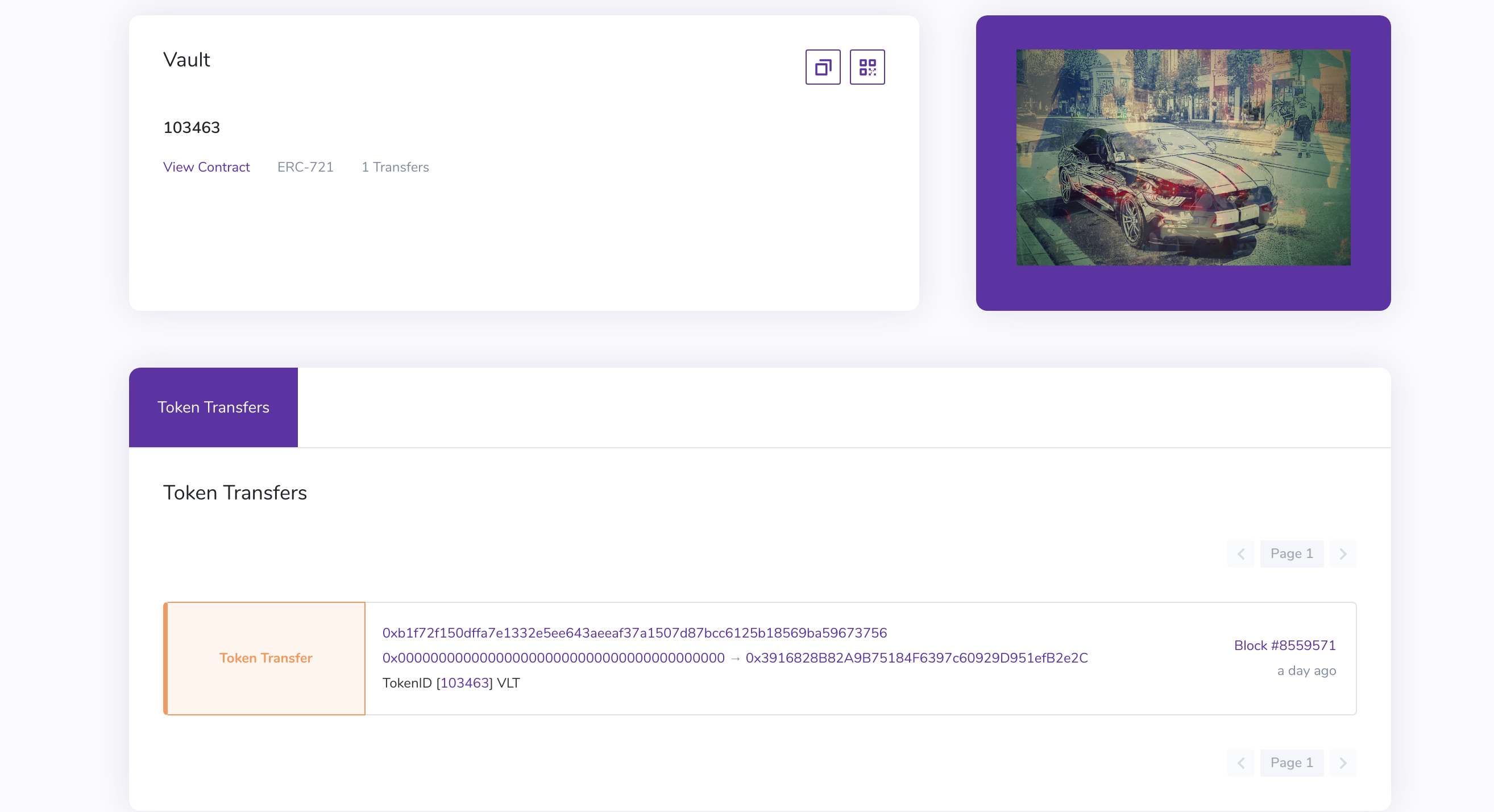Copy the token contract address
The width and height of the screenshot is (1494, 812).
pyautogui.click(x=822, y=67)
